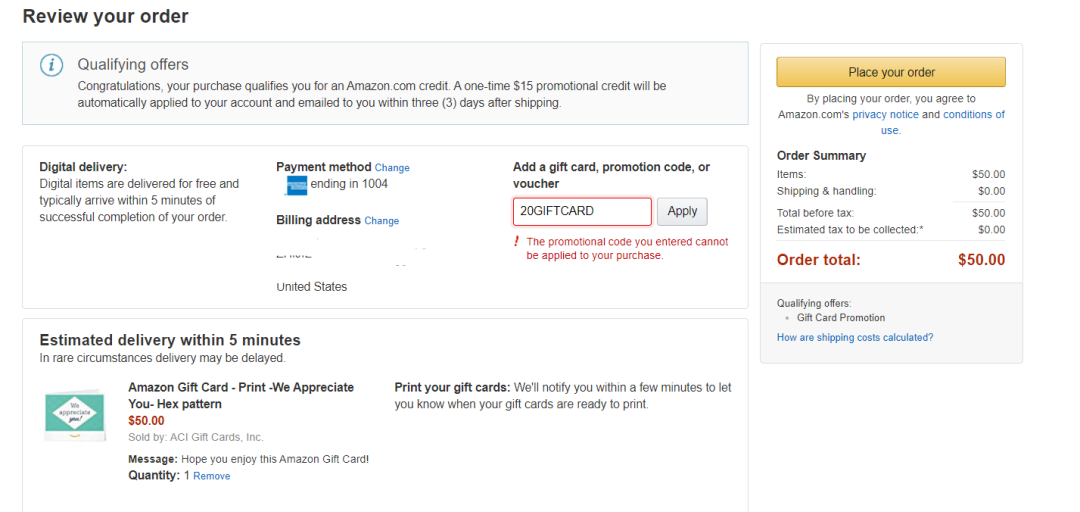Click the Quantity: 1 text
The height and width of the screenshot is (512, 1080).
[x=159, y=475]
